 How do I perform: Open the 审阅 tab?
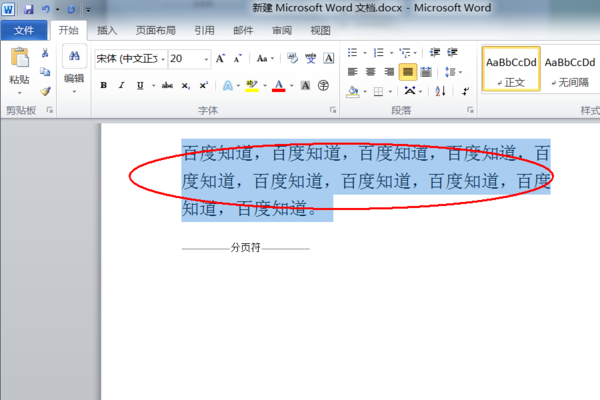[x=282, y=30]
